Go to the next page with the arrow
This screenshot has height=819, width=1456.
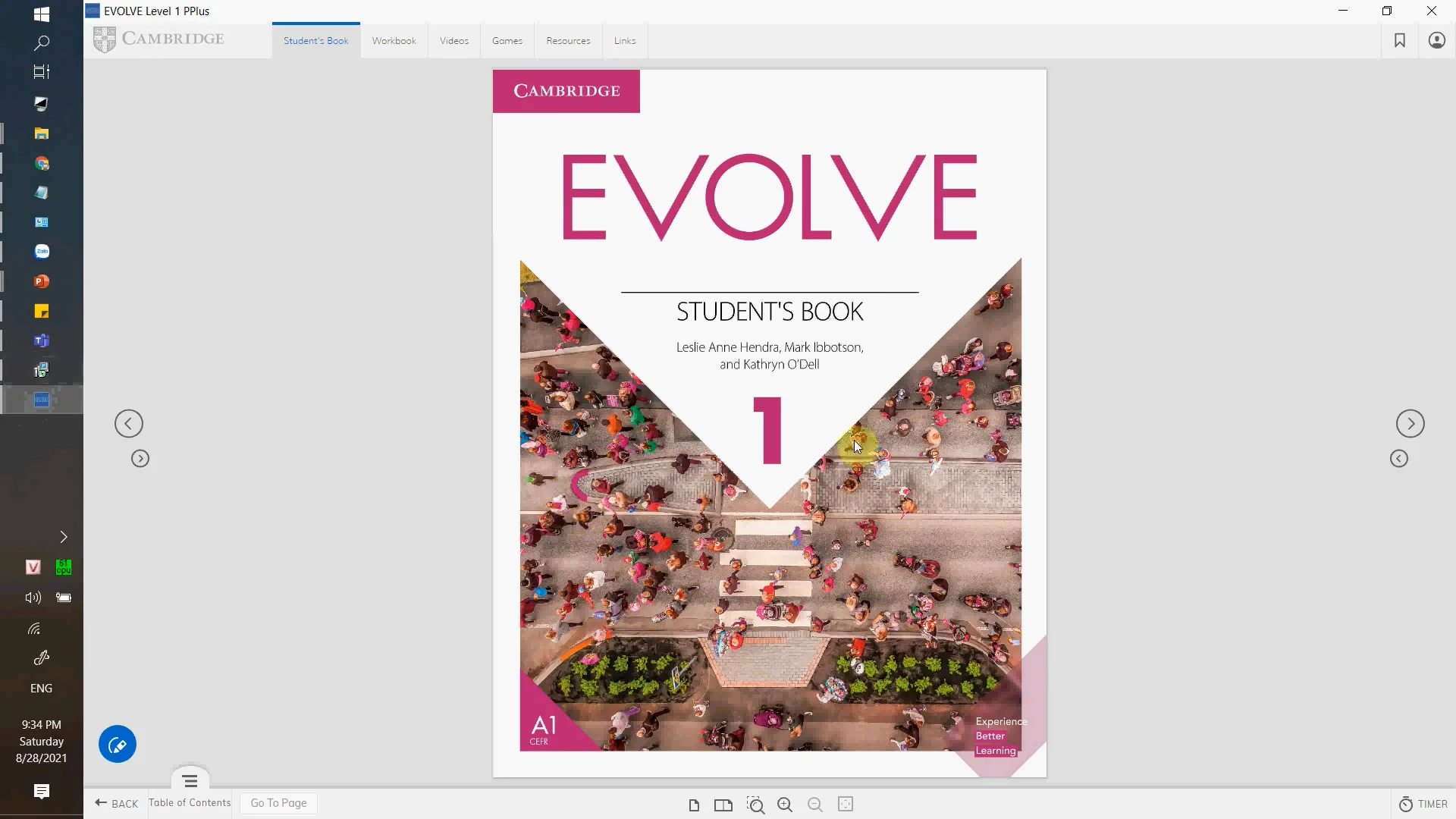1410,423
